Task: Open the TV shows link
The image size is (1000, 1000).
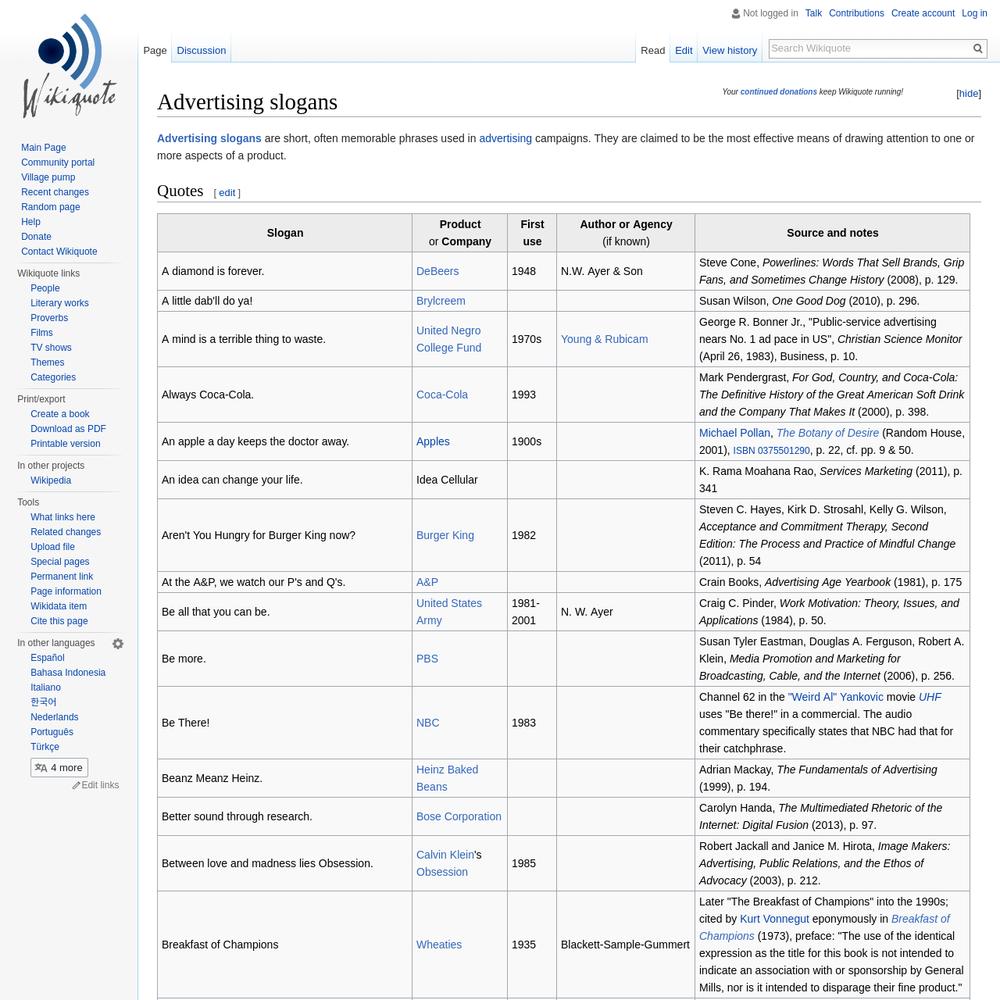Action: pyautogui.click(x=51, y=348)
